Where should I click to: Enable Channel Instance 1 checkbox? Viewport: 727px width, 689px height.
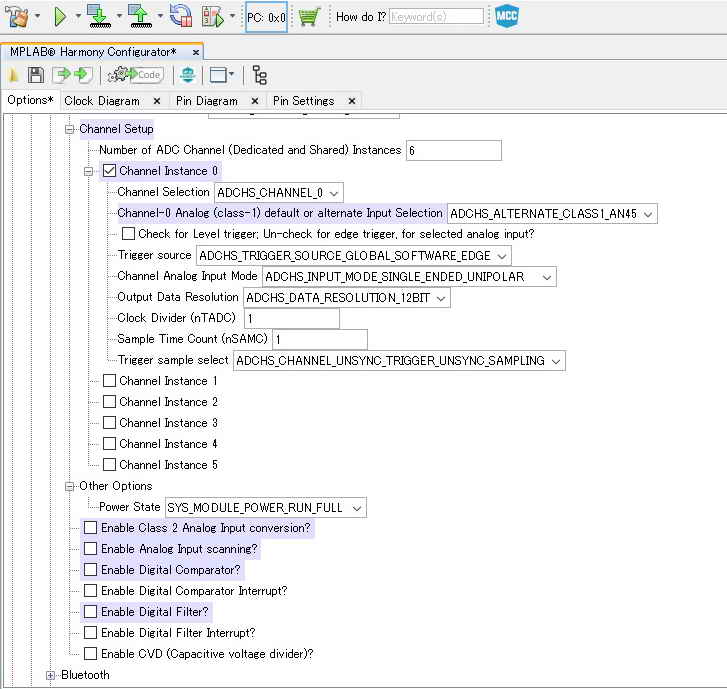(109, 381)
